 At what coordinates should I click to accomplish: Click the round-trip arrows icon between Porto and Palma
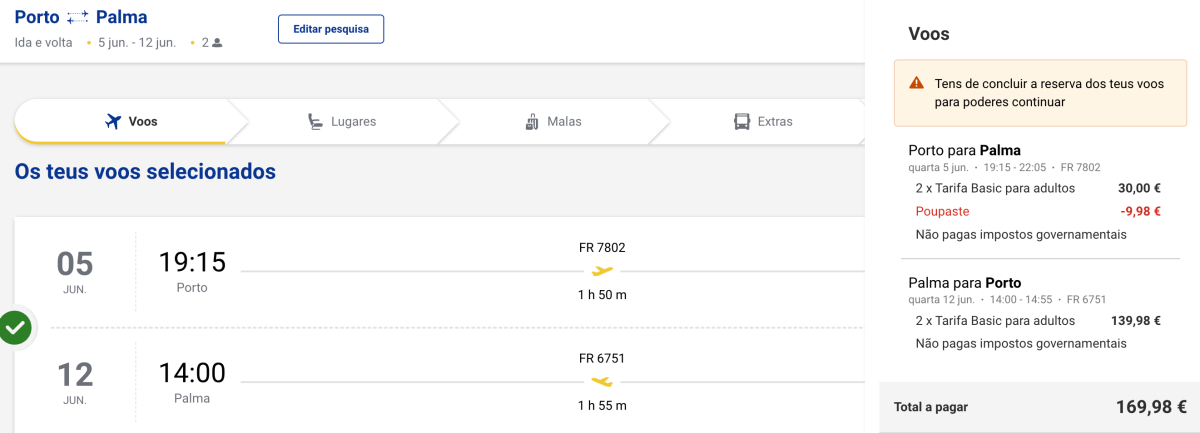(78, 17)
